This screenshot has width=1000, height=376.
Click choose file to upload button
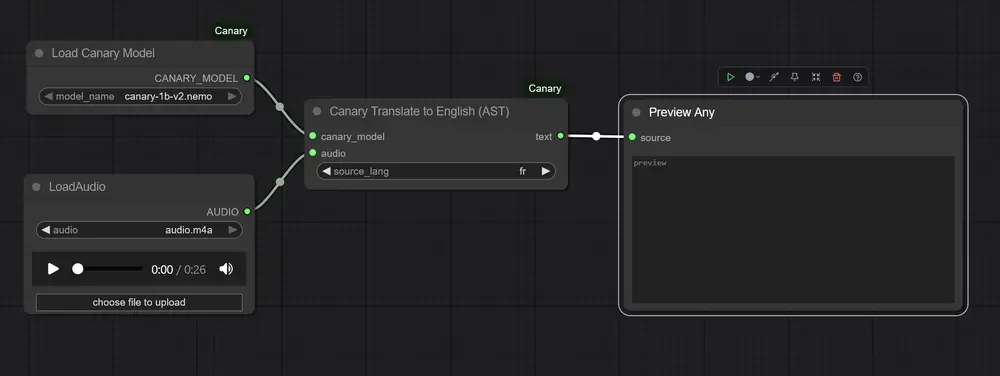(139, 302)
